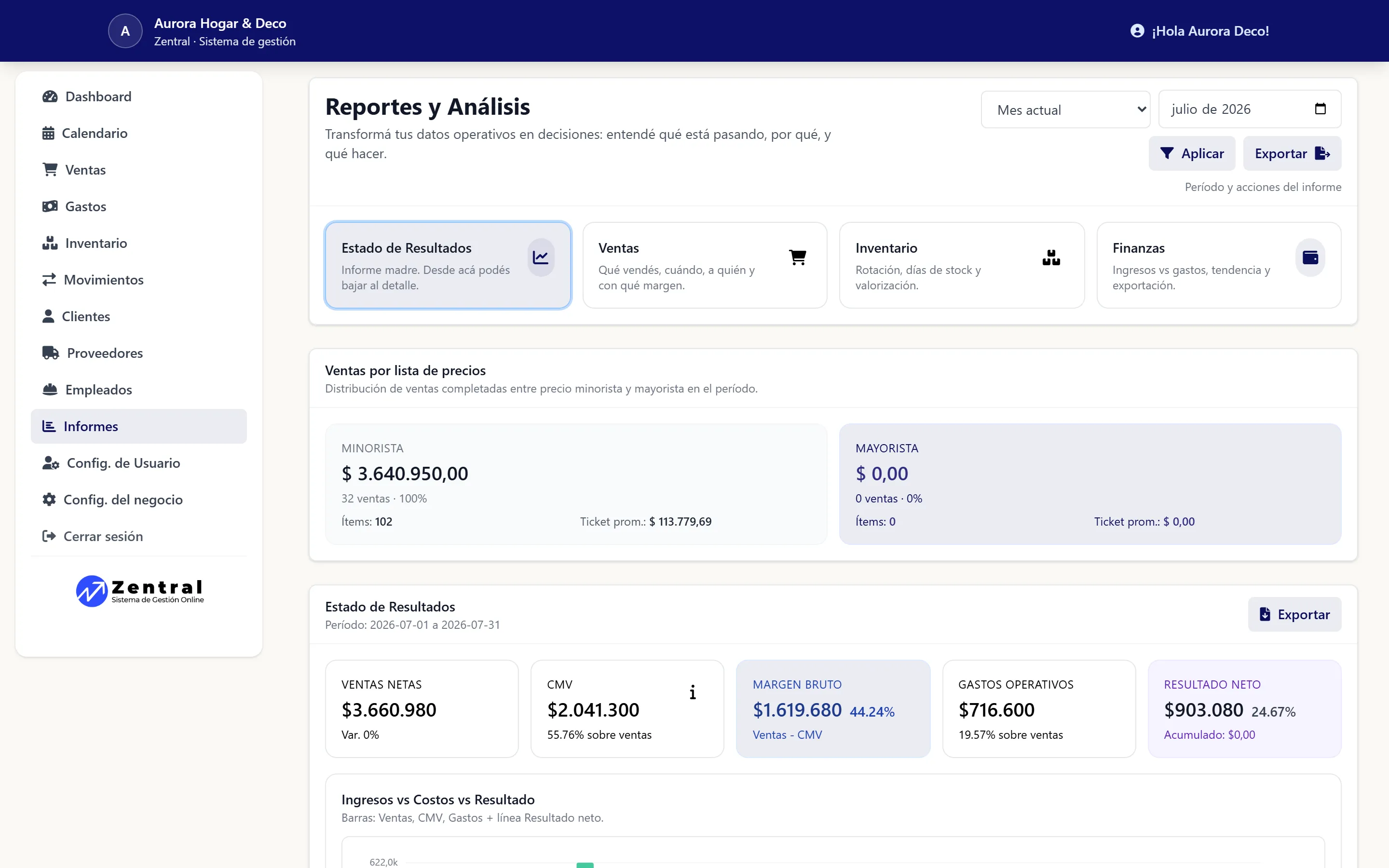Click the top Exportar report button
Screen dimensions: 1389x868
coord(1292,153)
